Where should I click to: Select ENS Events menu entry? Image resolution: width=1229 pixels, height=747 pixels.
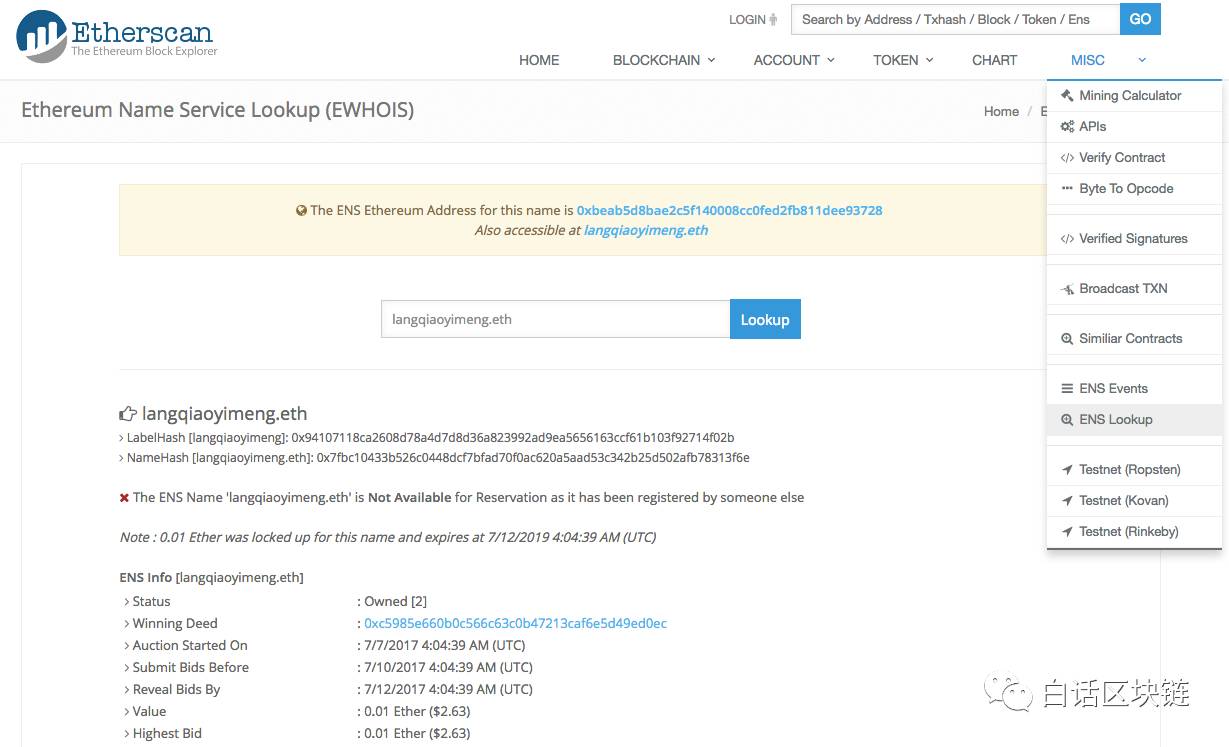[1134, 389]
